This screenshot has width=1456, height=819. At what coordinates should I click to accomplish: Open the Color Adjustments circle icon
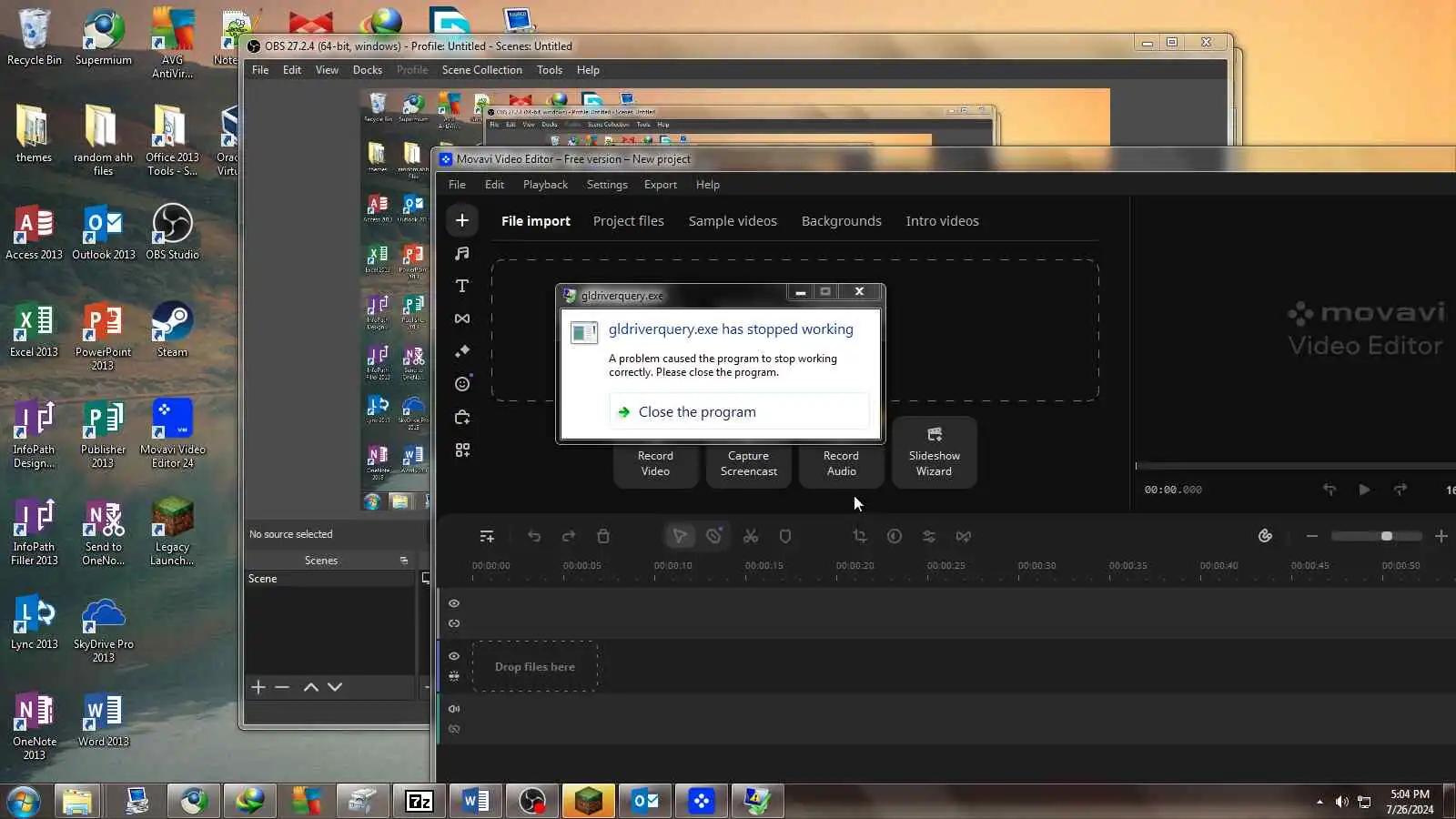pyautogui.click(x=895, y=537)
